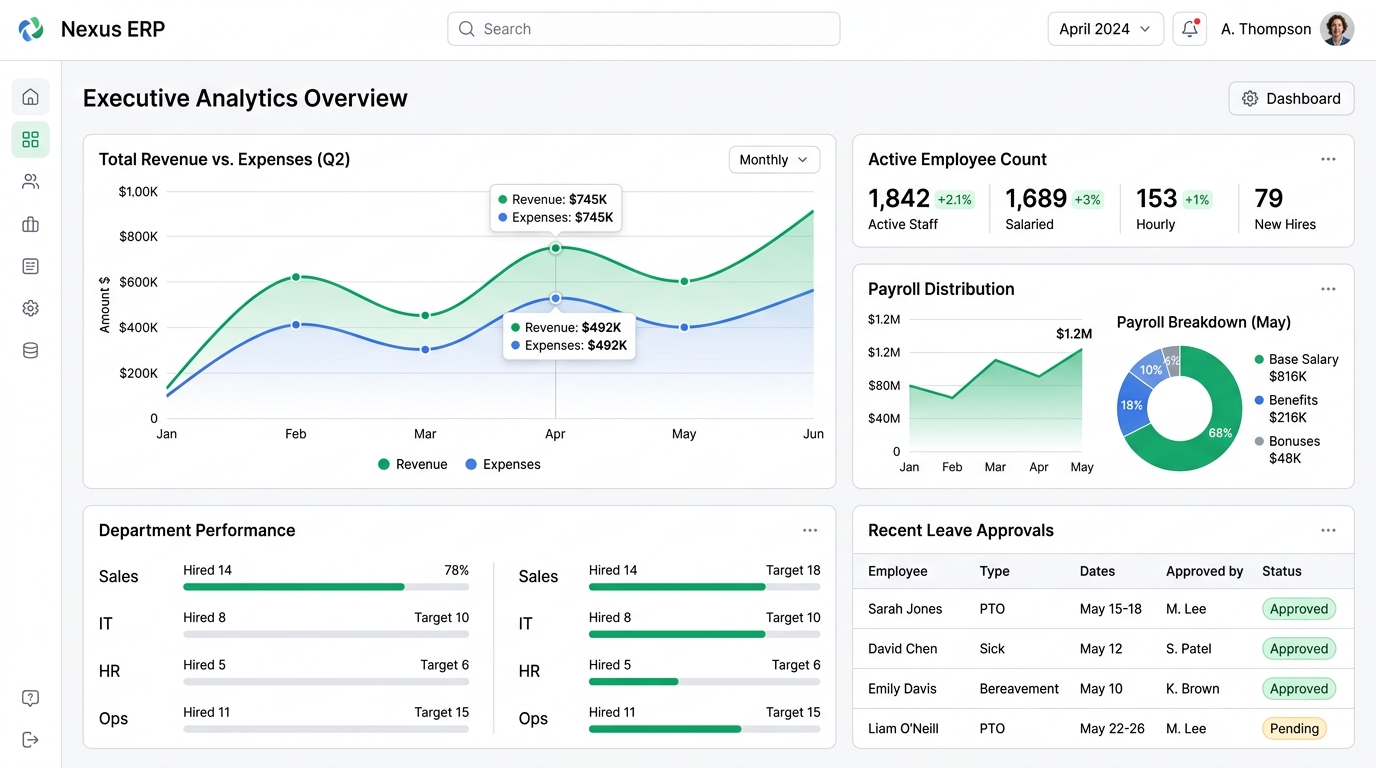Select the David Chen employee name
Screen dimensions: 1376x768
pyautogui.click(x=902, y=649)
